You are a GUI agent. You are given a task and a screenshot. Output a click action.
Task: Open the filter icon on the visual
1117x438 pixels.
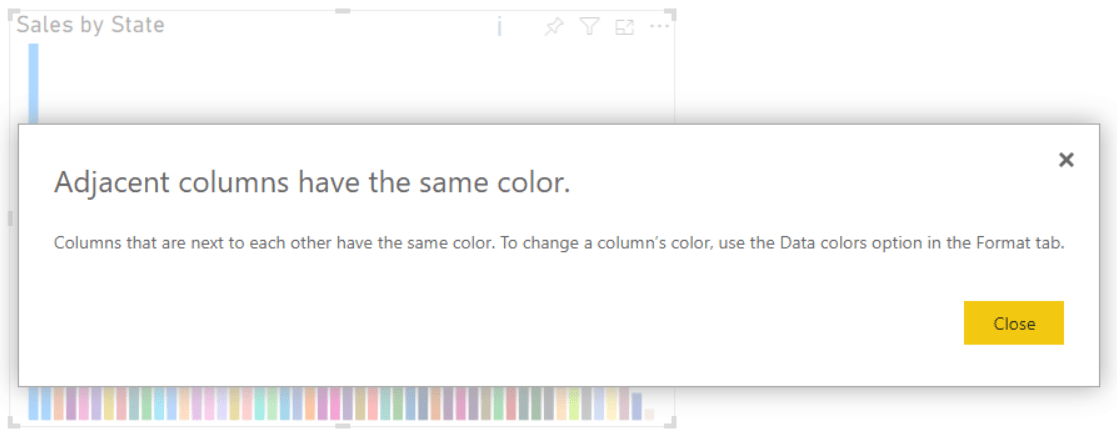point(590,27)
